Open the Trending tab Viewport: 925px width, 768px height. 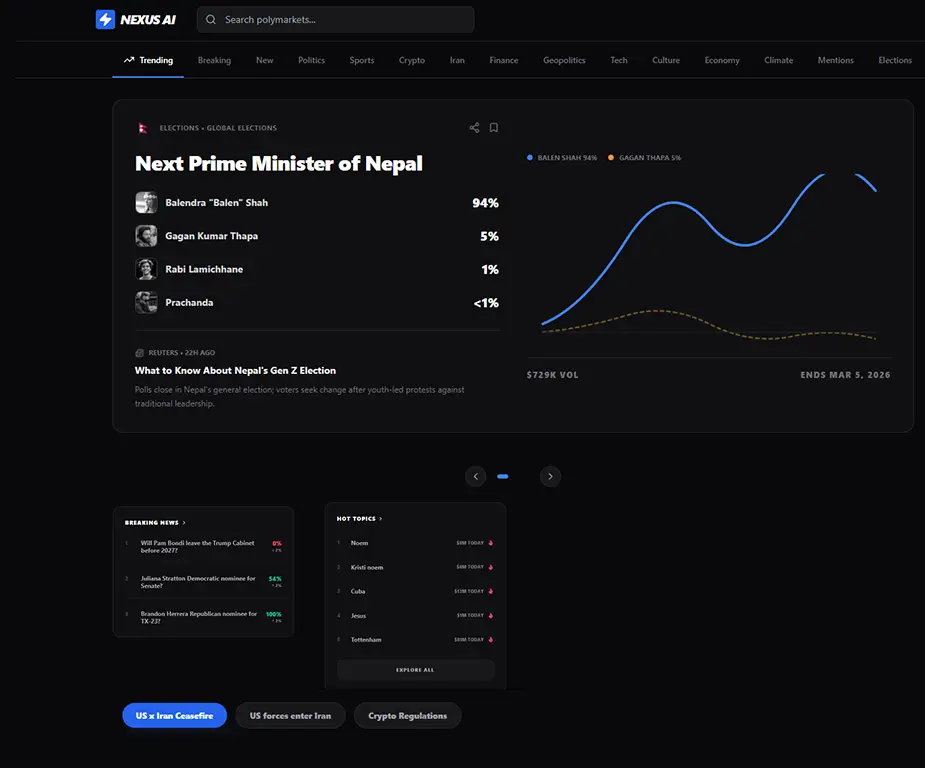(x=148, y=60)
